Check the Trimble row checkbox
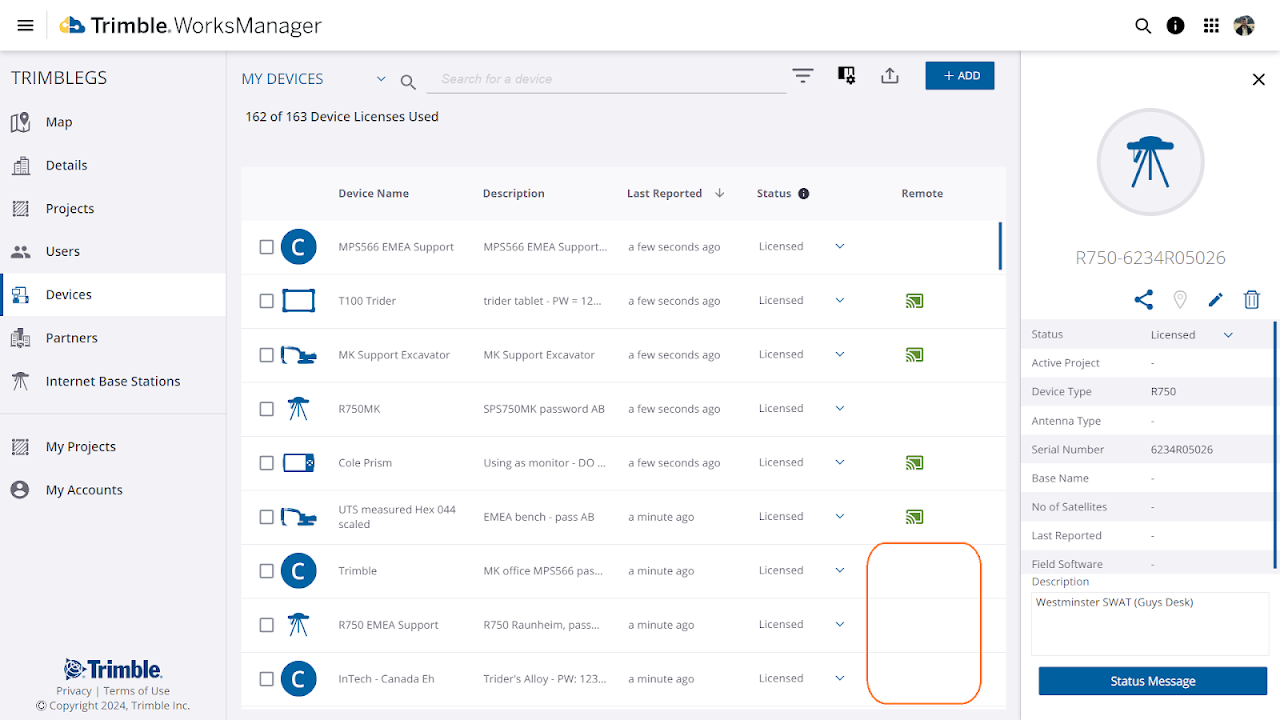1280x720 pixels. [x=267, y=571]
